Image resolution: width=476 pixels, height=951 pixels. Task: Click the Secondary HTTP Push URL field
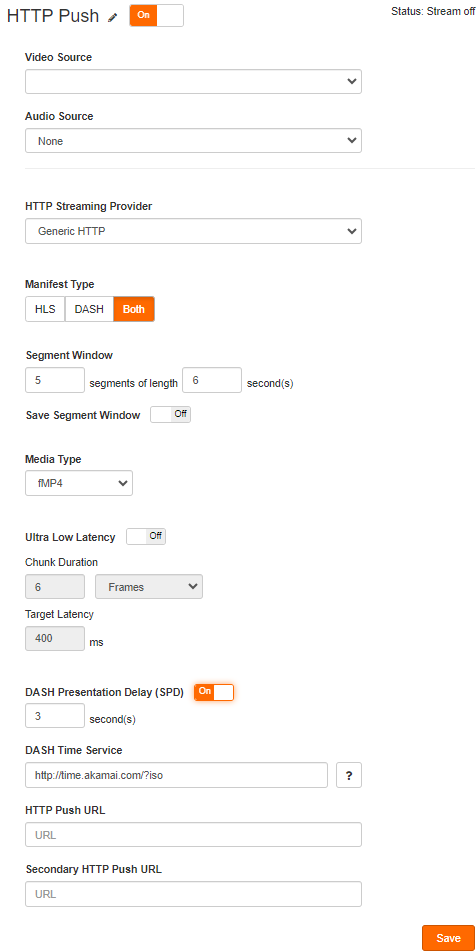tap(193, 894)
